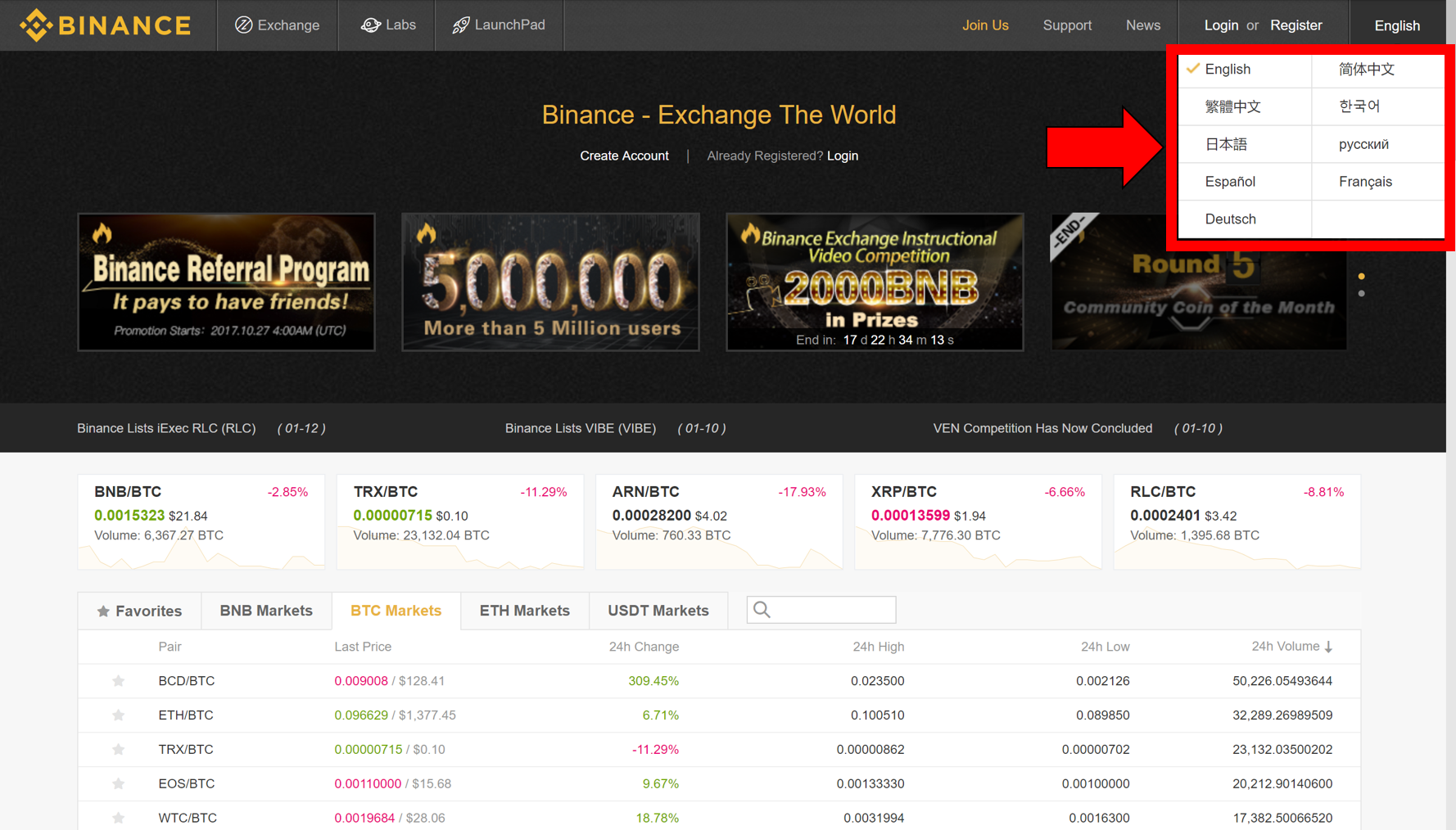Click the market search input field
Screen dimensions: 1456x830
tap(821, 610)
